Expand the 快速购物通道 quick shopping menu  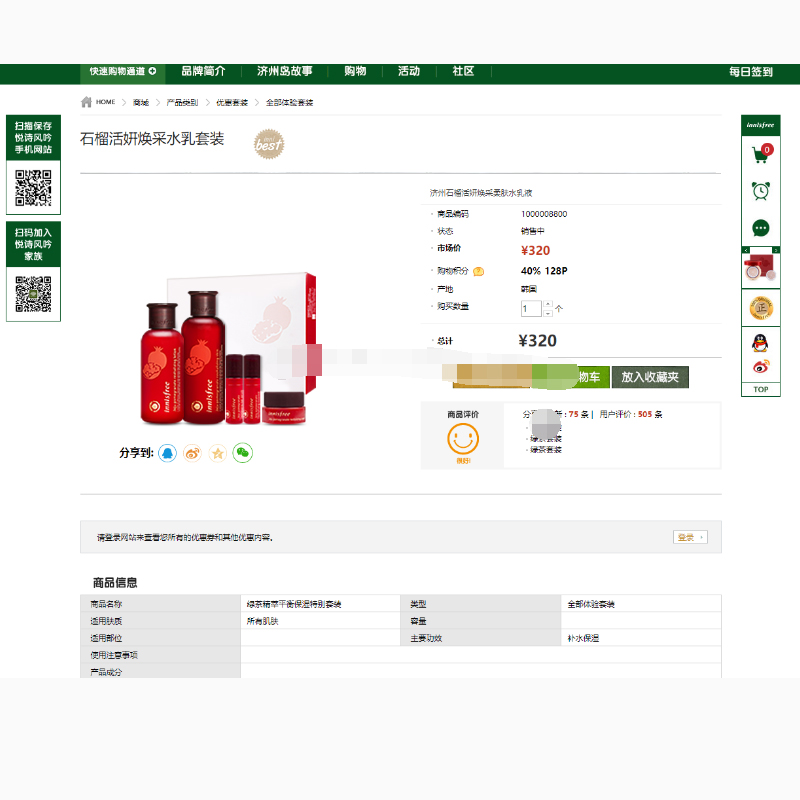pyautogui.click(x=123, y=71)
